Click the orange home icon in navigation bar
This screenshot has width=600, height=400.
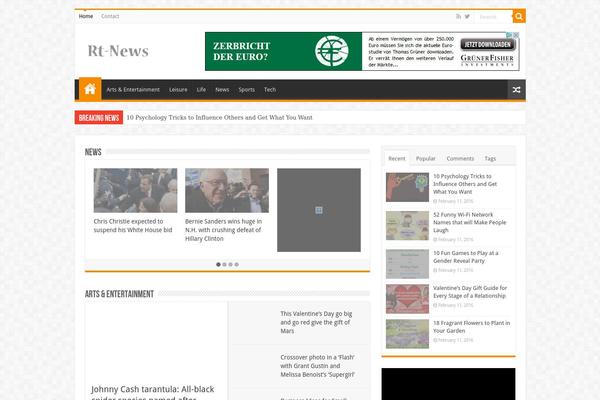[x=90, y=89]
